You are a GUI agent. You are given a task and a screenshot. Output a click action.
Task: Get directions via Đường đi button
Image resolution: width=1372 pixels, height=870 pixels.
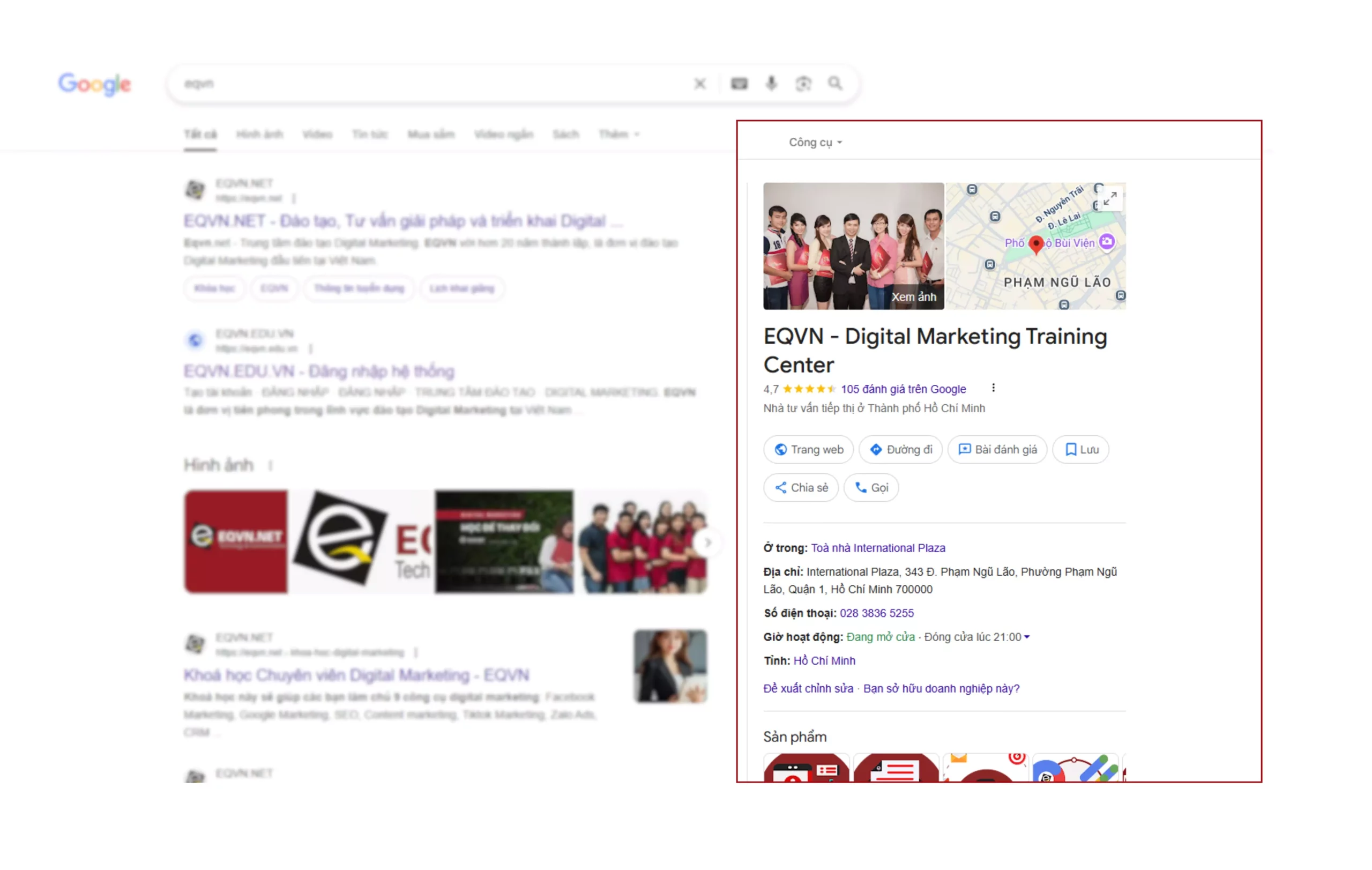tap(900, 450)
